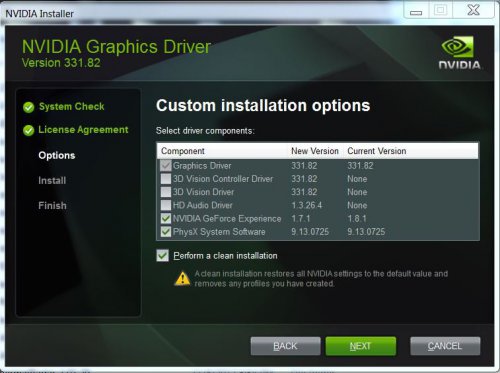Select the Install step in sidebar
This screenshot has height=373, width=500.
tap(52, 181)
